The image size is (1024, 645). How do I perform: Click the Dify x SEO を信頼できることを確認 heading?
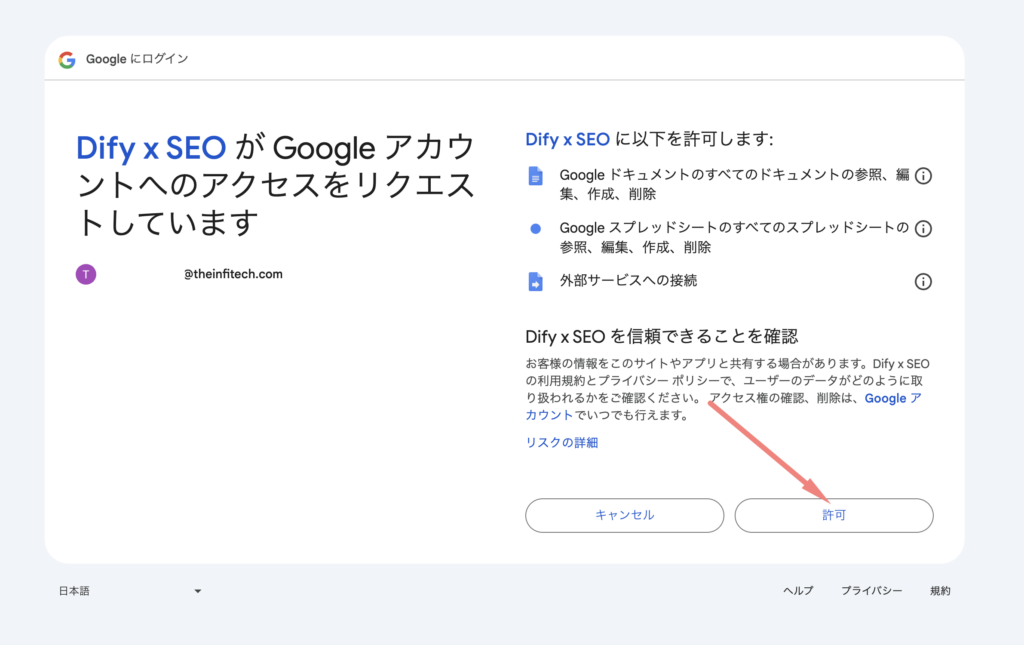click(662, 336)
